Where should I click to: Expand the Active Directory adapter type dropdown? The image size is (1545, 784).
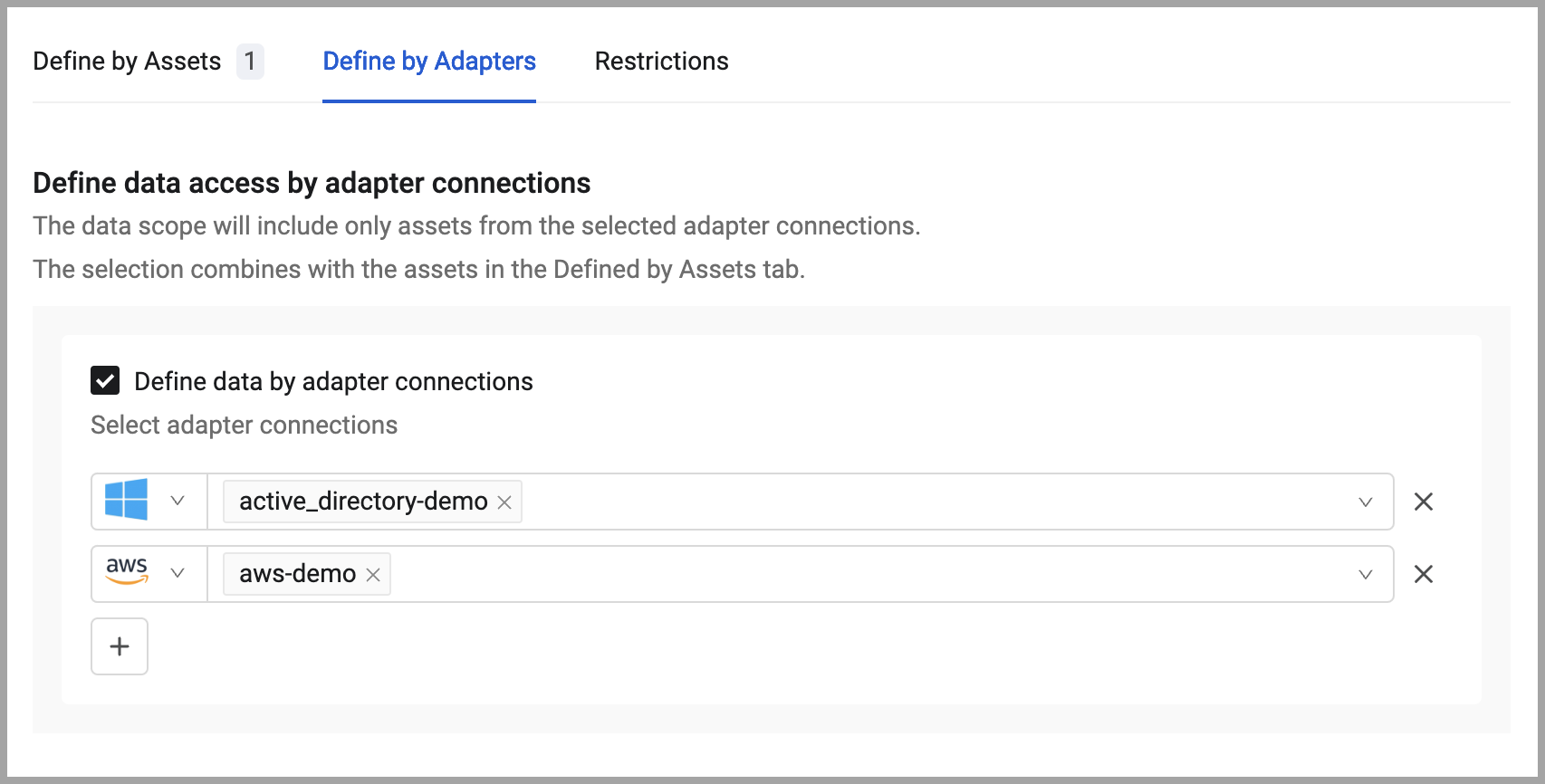pos(178,501)
